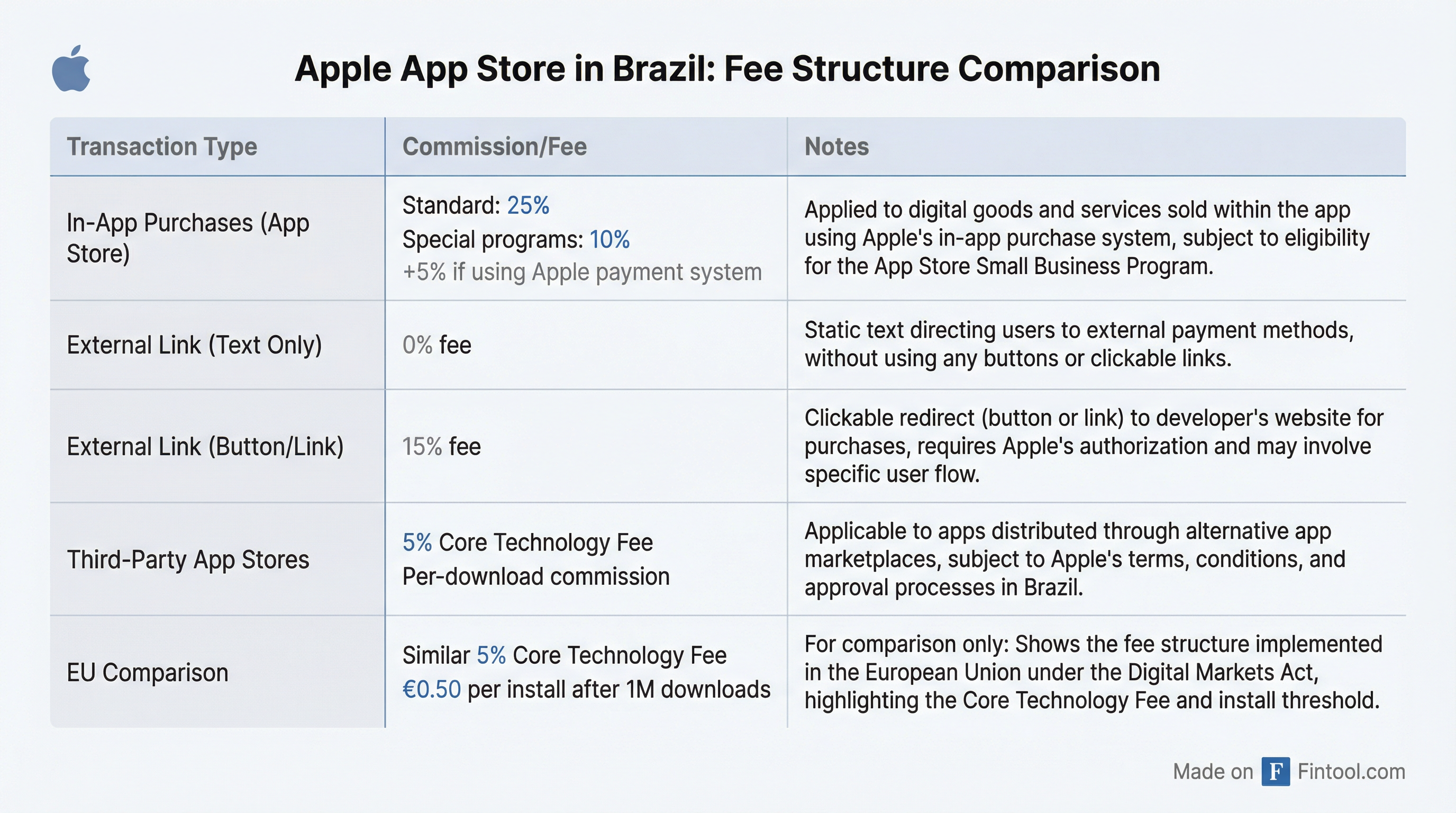Click the €0.50 per install text
The image size is (1456, 813).
coord(586,690)
